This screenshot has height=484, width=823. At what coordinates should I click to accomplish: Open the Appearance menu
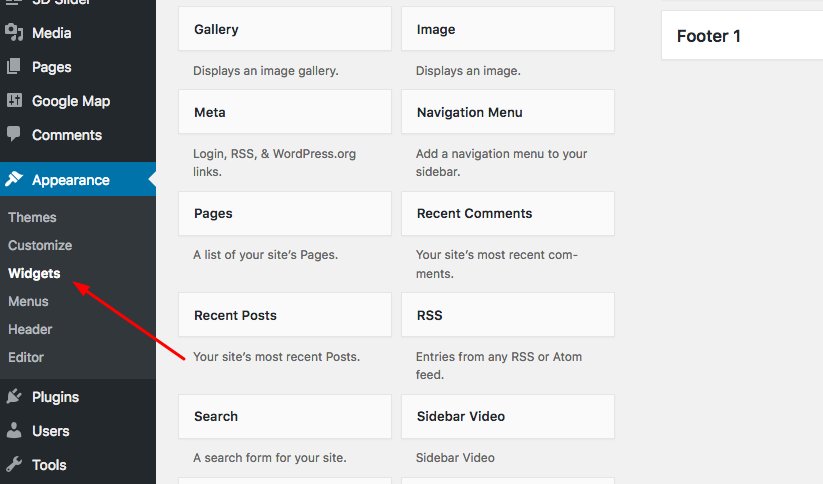pos(78,179)
